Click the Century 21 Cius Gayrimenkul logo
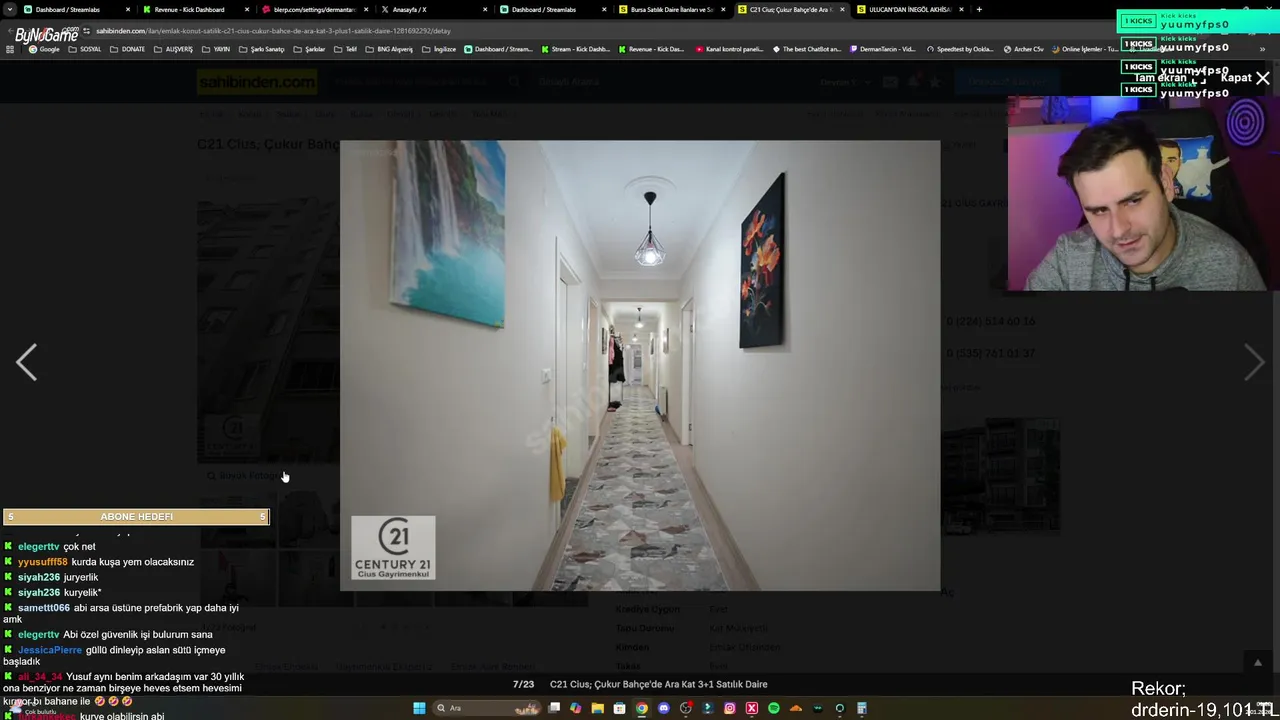 (393, 548)
